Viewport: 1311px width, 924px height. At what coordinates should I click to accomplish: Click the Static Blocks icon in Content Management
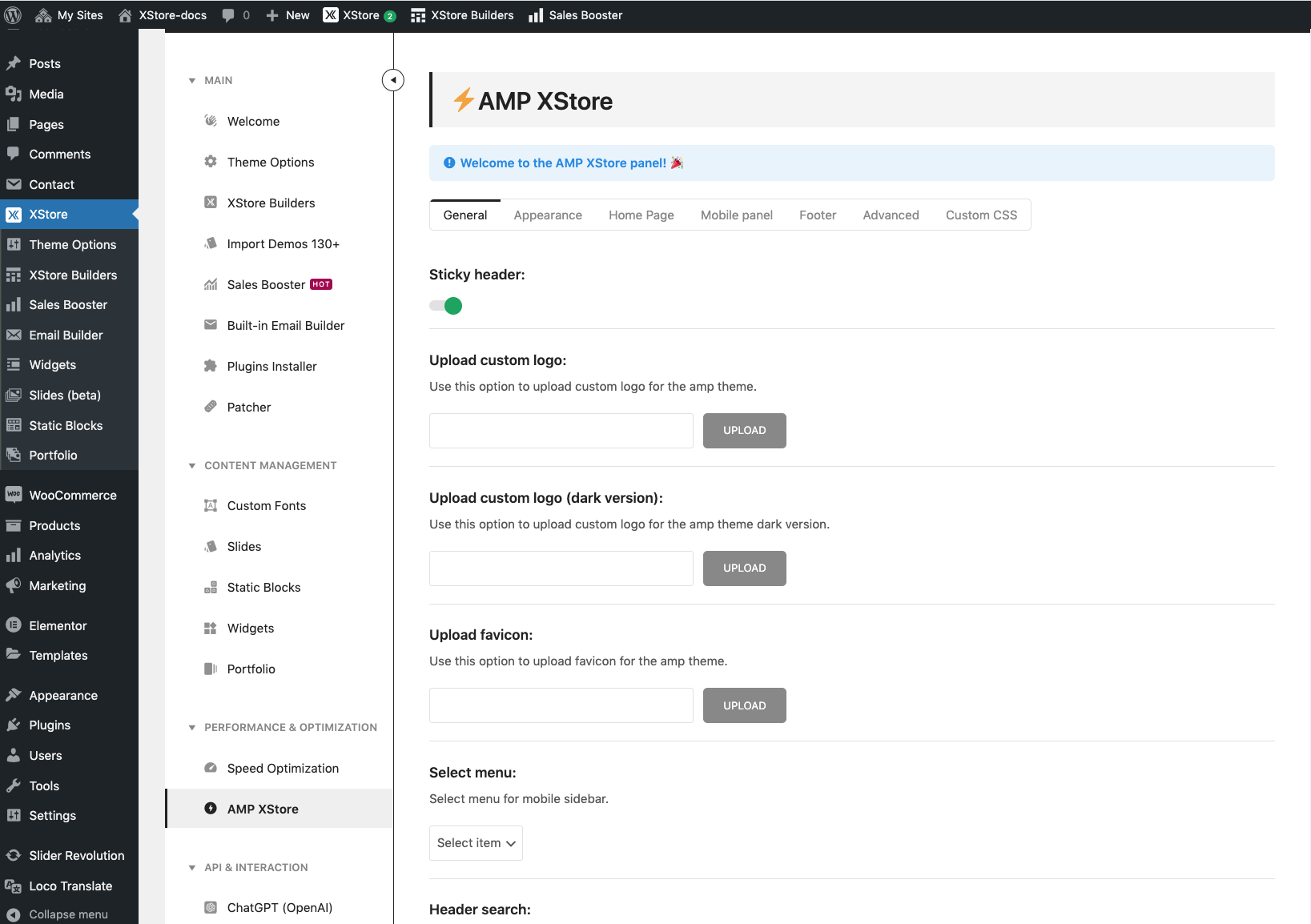[x=211, y=587]
